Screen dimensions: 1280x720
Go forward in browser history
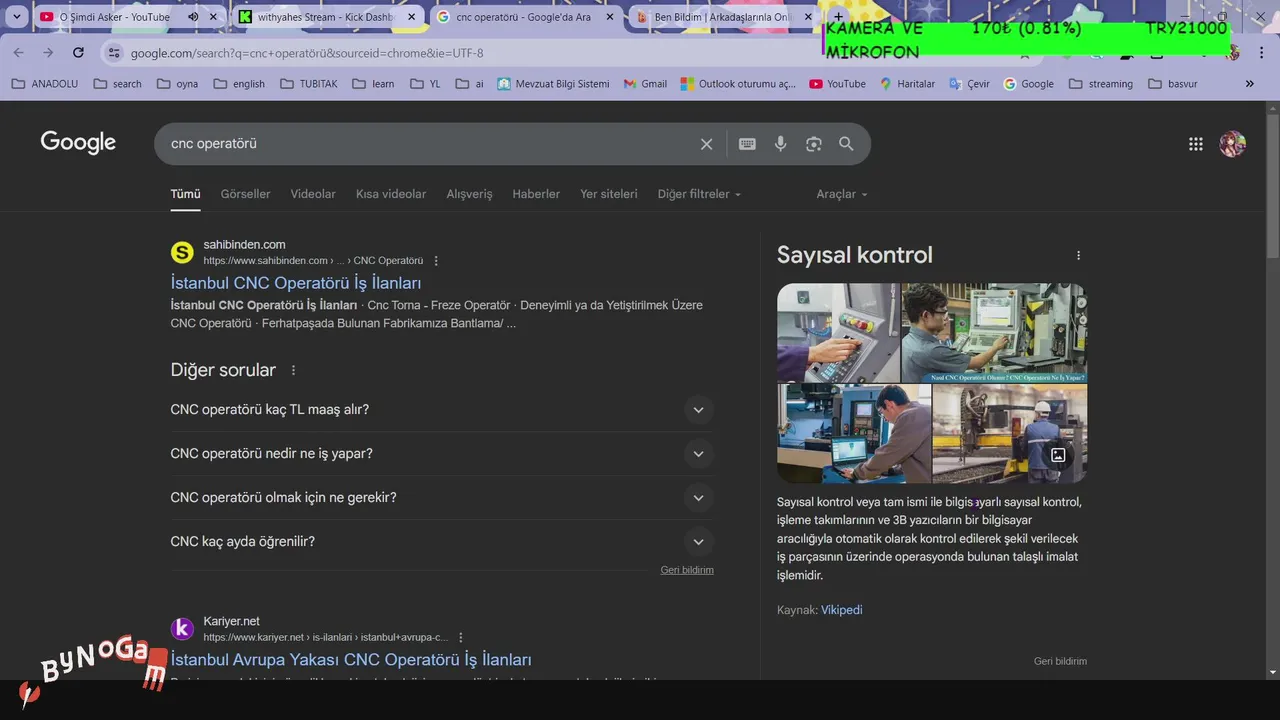pos(48,53)
